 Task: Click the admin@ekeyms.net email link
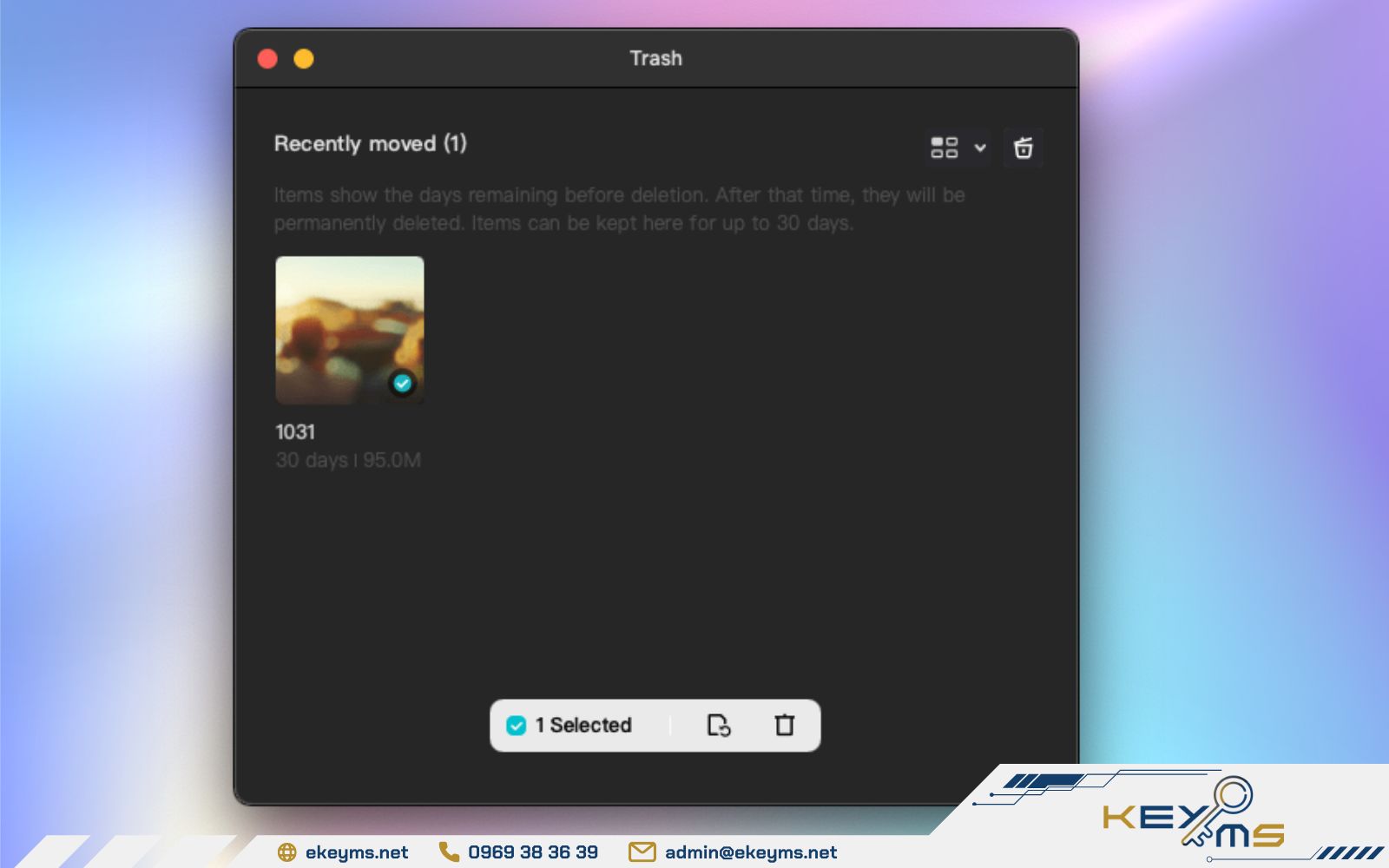pyautogui.click(x=749, y=852)
